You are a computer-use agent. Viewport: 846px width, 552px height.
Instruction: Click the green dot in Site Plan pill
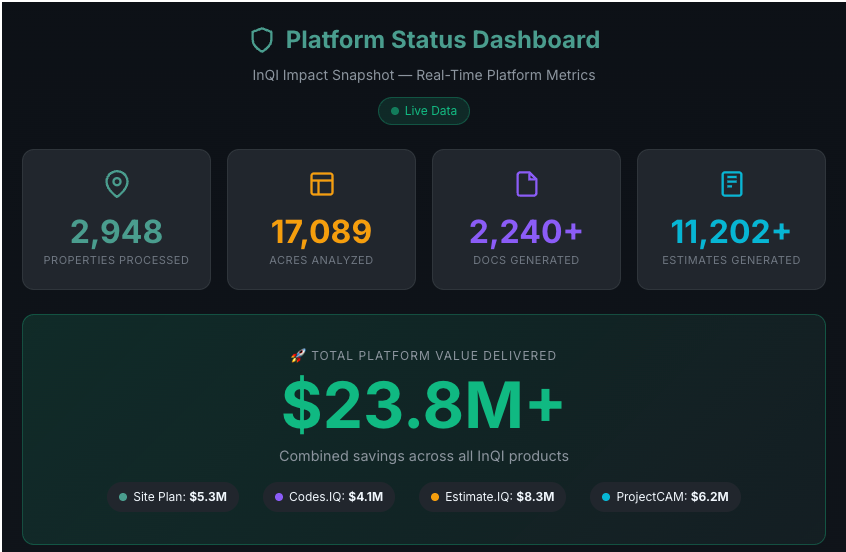[123, 497]
